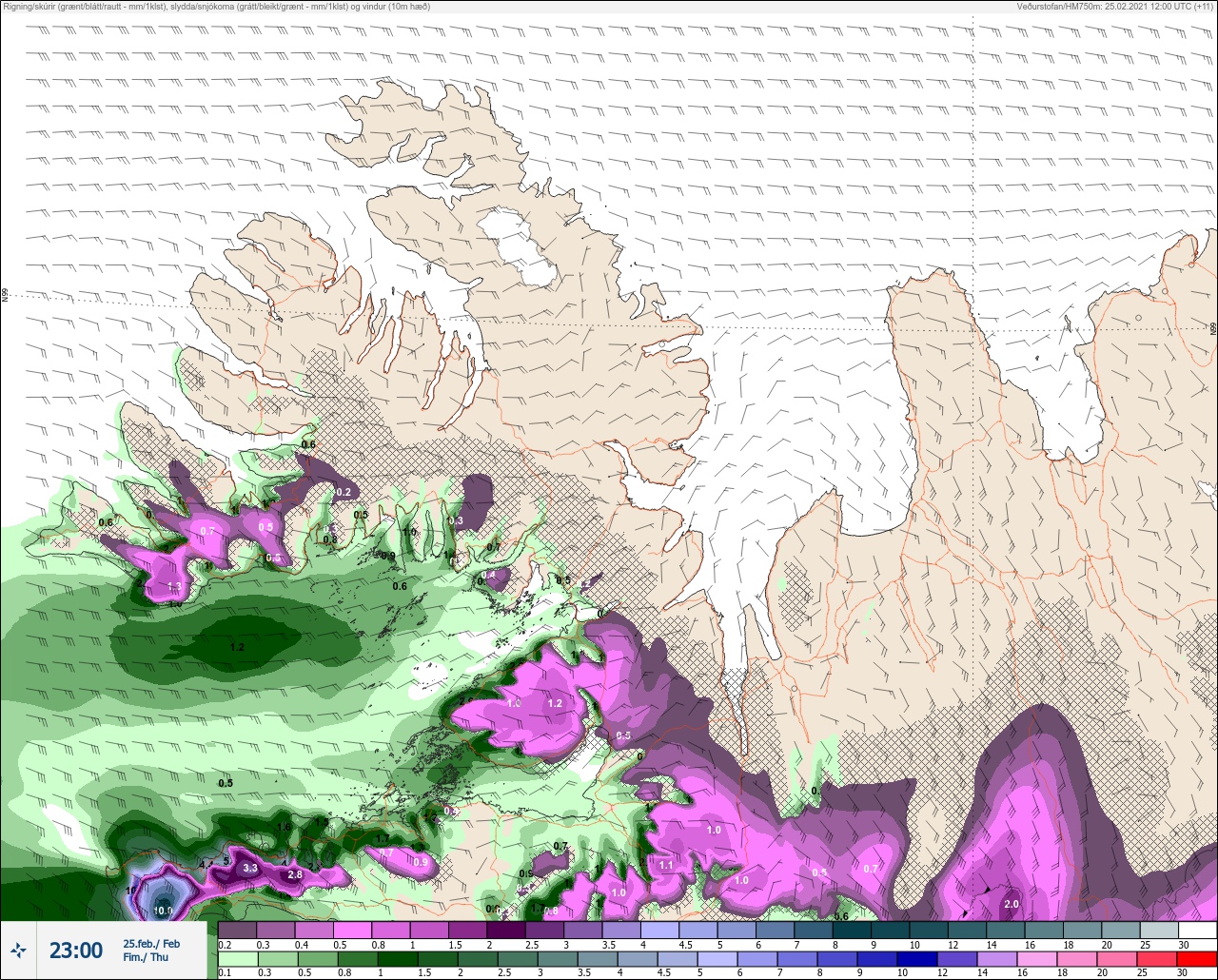Pick upper legend teal swatch between 9 and 10
This screenshot has width=1218, height=980.
(890, 930)
